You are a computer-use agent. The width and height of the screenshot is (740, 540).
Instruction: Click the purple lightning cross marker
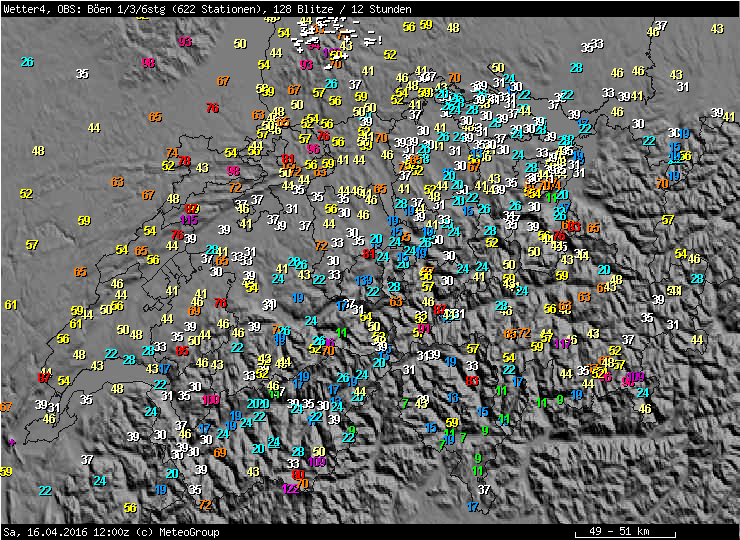click(12, 441)
